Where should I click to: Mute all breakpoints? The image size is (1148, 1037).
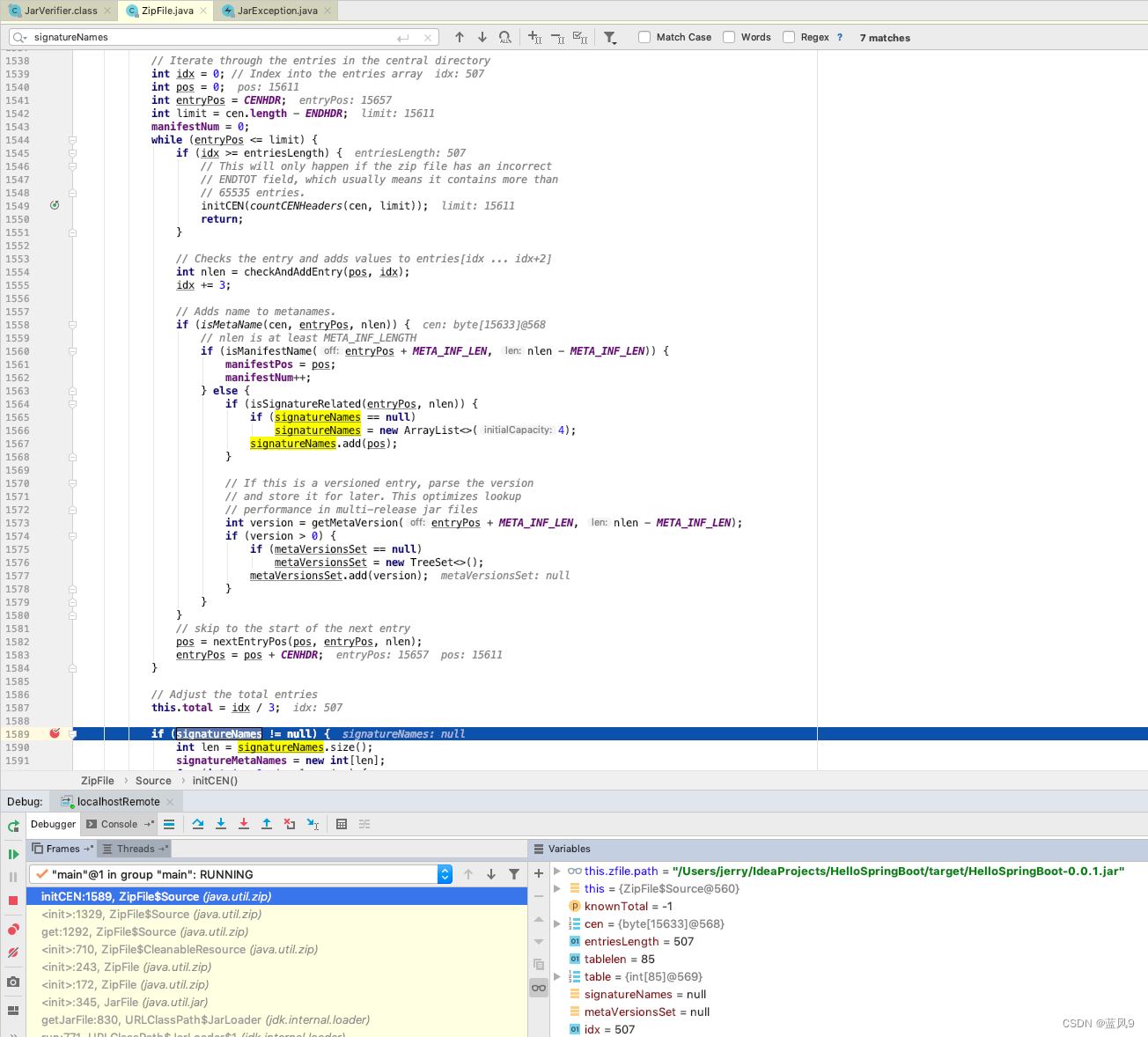coord(13,952)
